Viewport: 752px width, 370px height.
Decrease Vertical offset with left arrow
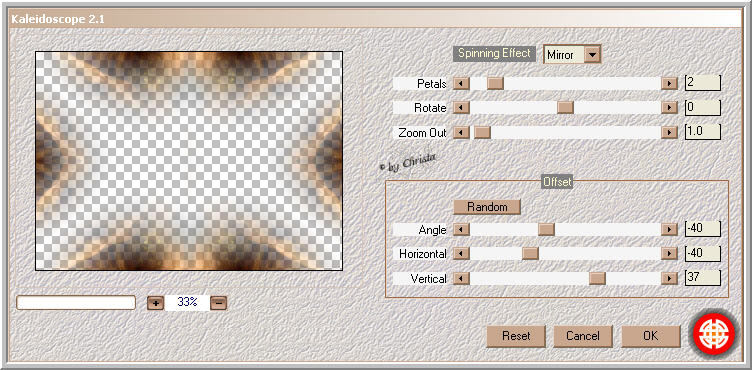click(x=461, y=278)
